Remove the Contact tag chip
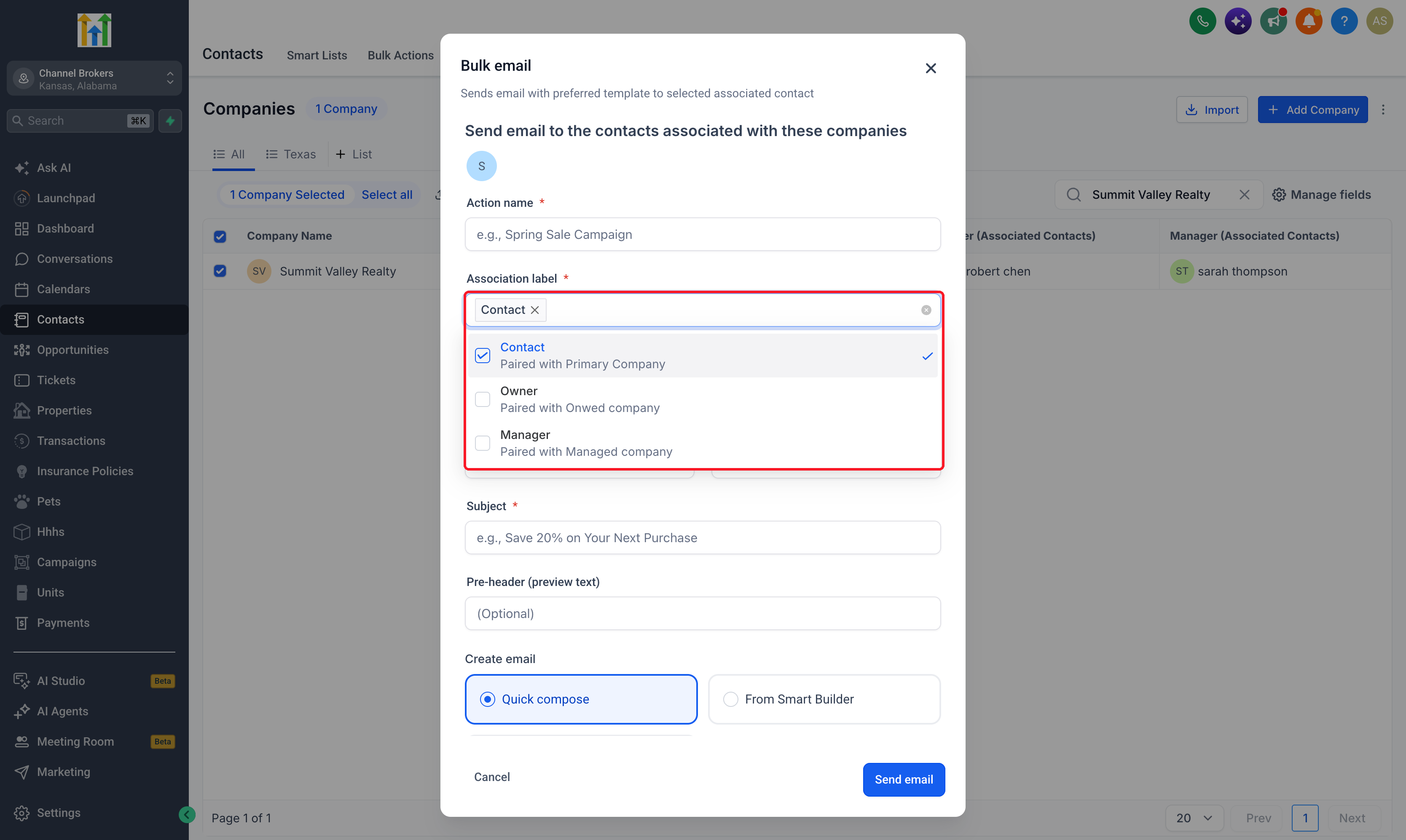The width and height of the screenshot is (1406, 840). (534, 310)
